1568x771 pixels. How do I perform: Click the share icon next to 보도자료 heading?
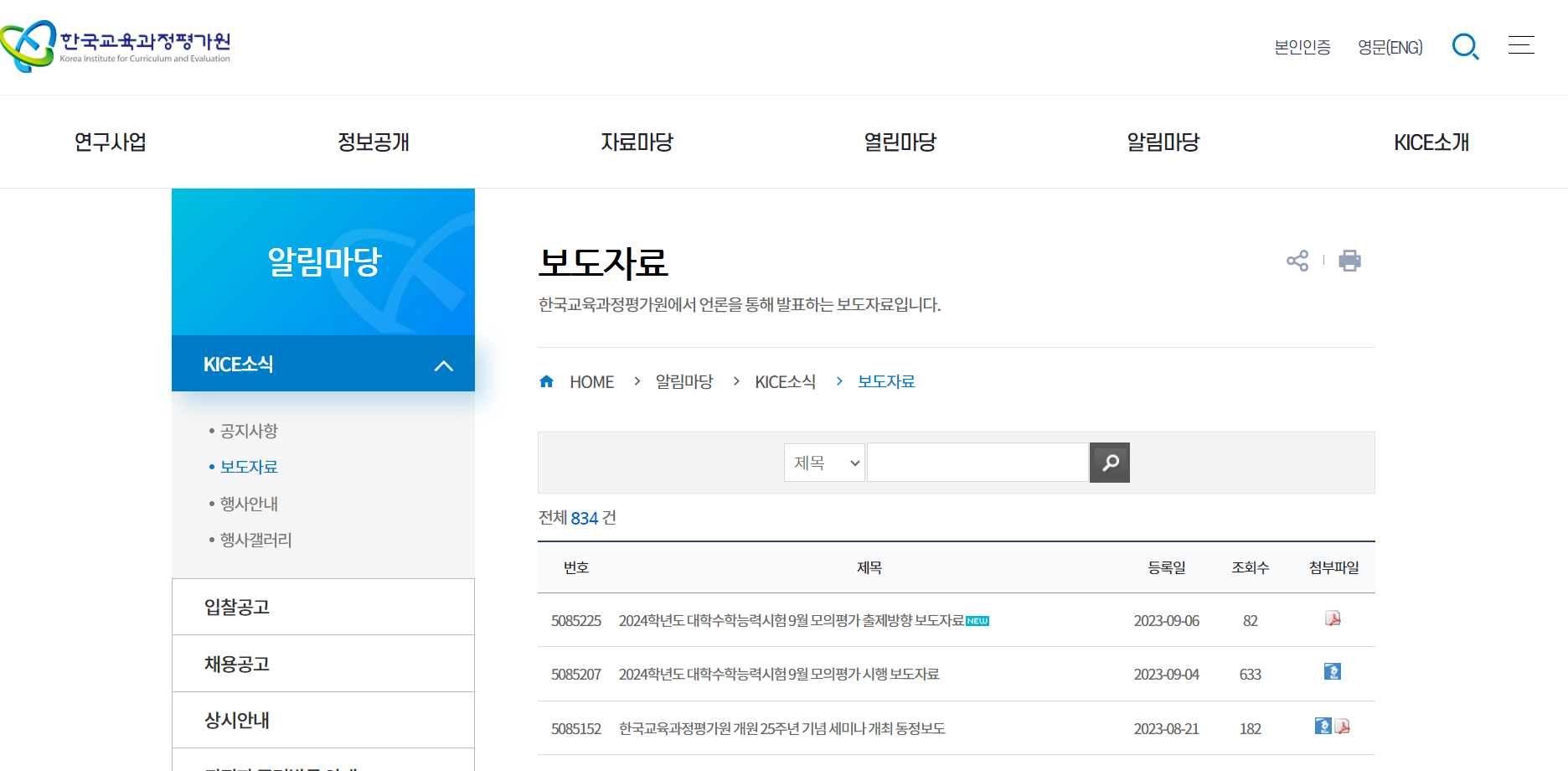pos(1297,260)
